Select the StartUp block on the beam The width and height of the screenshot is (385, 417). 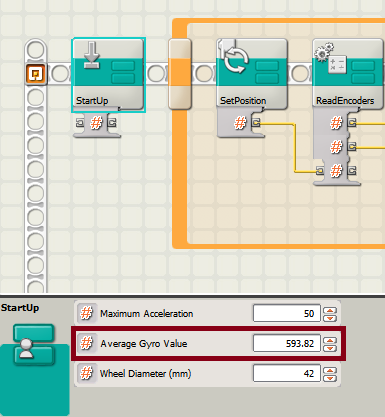click(x=109, y=74)
